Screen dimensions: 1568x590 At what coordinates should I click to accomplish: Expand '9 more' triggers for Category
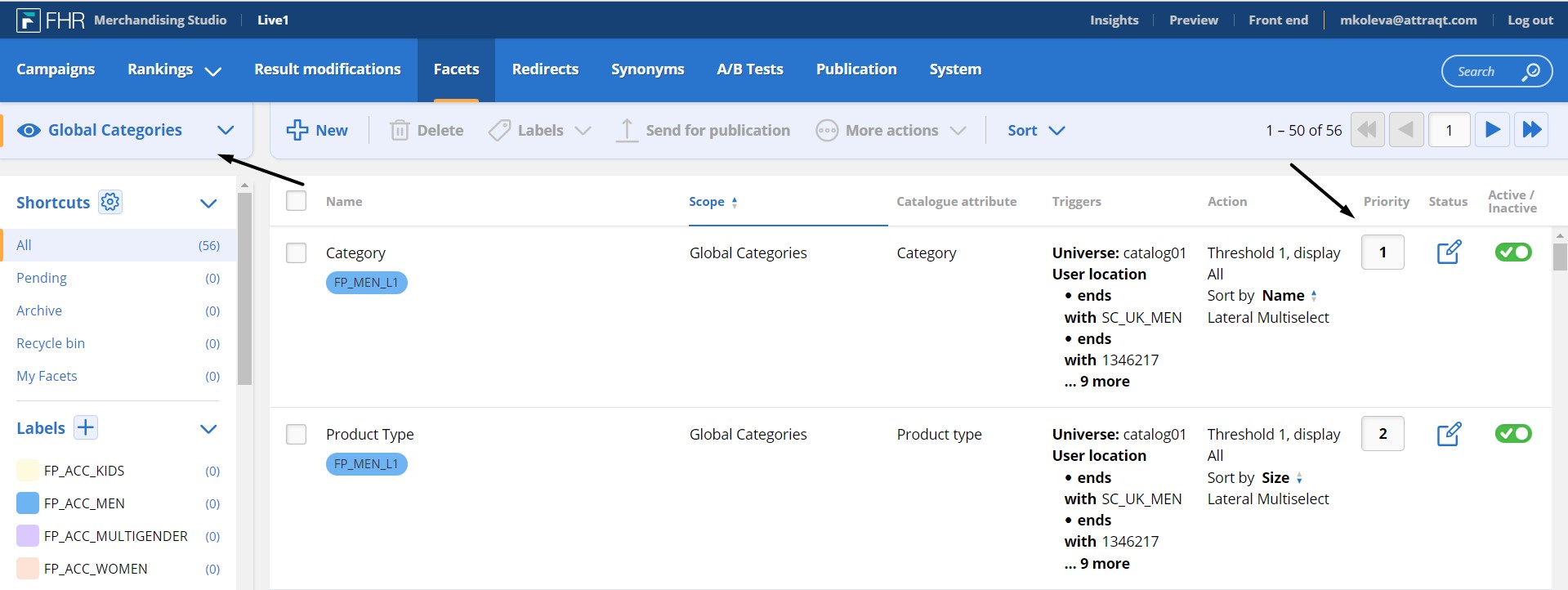1097,382
